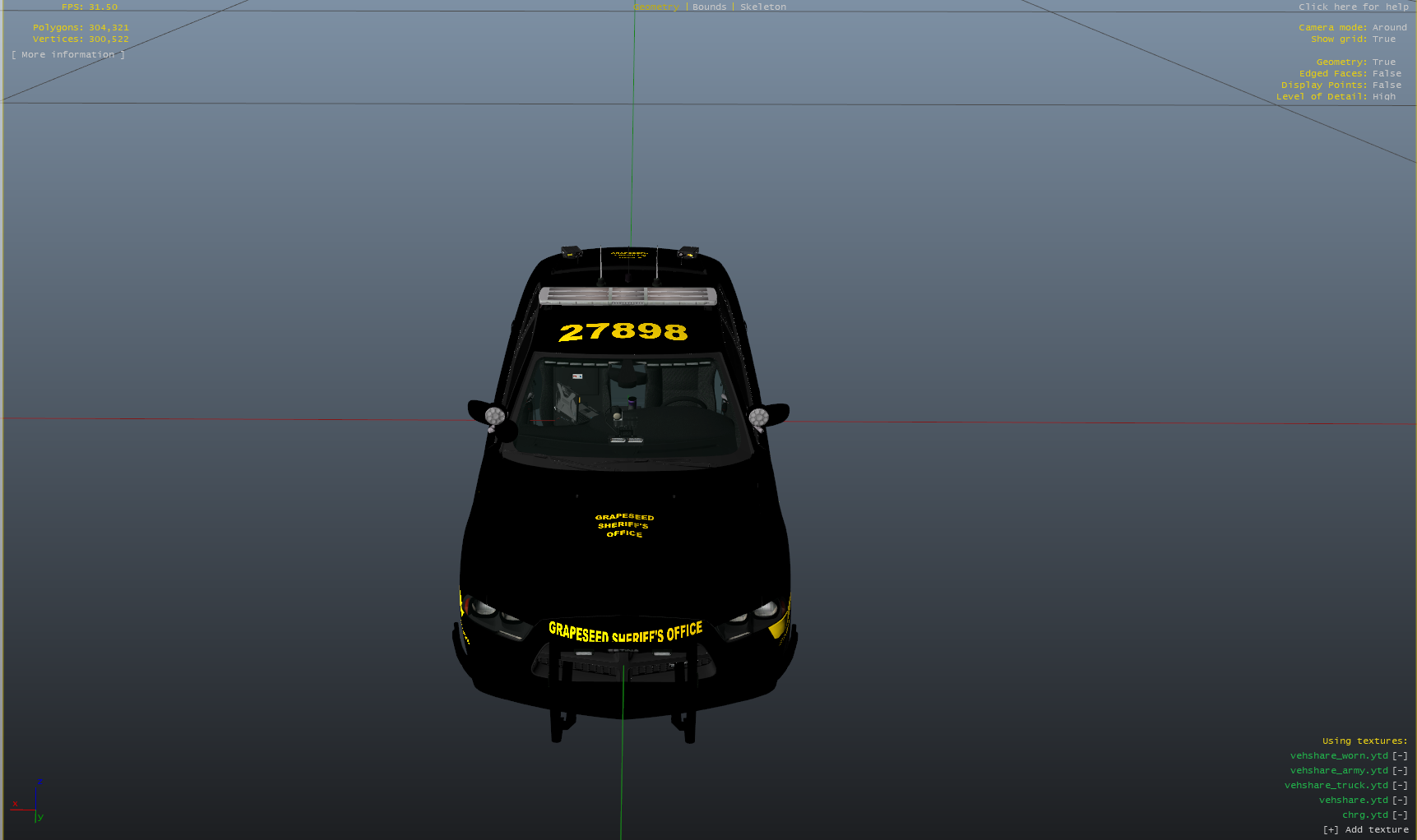Click the Grapeseed Sheriff's Office hood decal
The height and width of the screenshot is (840, 1417).
coord(624,525)
